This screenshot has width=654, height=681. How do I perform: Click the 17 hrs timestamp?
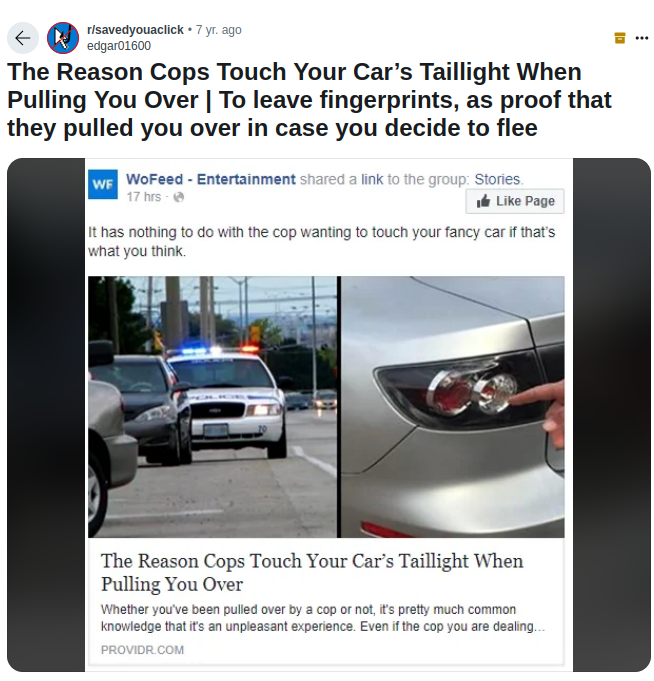point(144,197)
